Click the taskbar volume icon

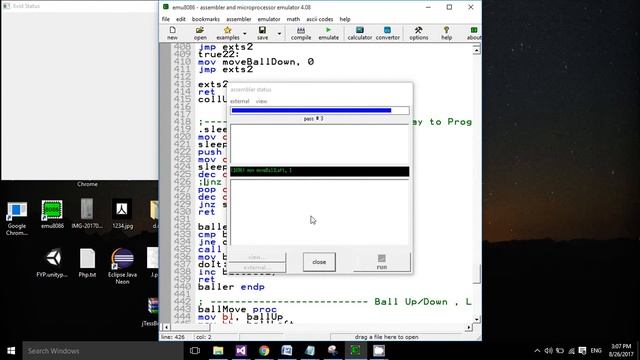pos(548,351)
